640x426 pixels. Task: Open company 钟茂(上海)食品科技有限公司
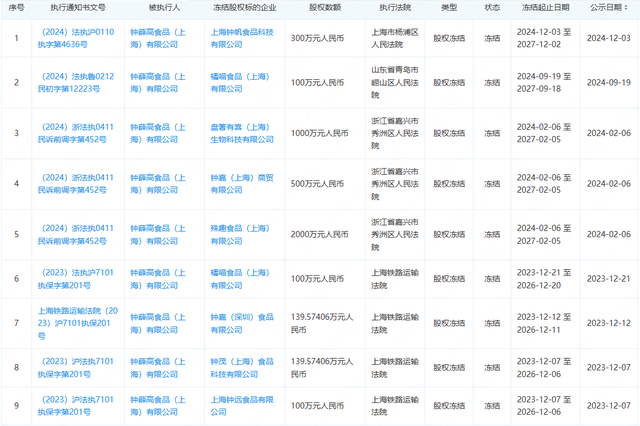pos(242,368)
